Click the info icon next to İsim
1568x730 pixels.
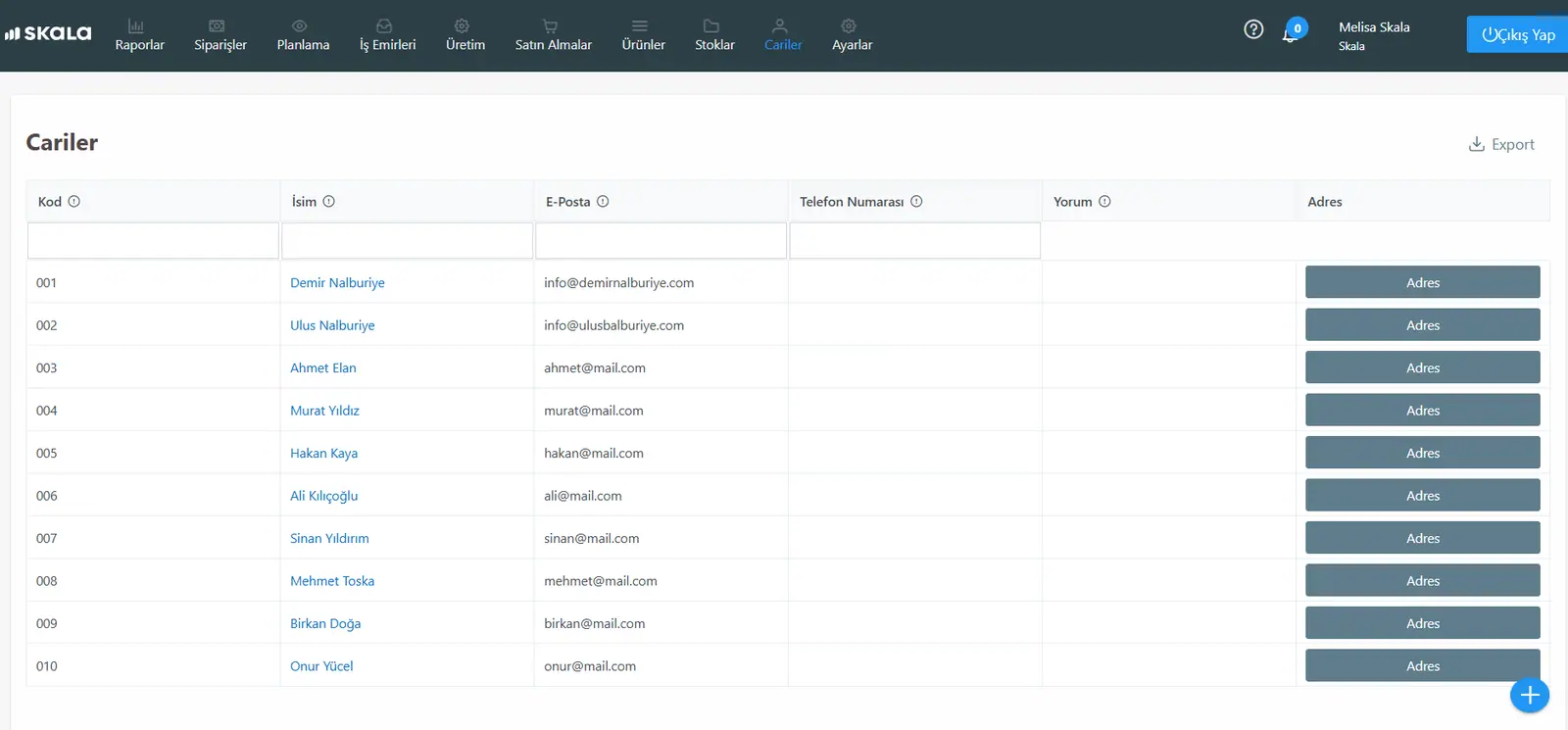point(329,202)
